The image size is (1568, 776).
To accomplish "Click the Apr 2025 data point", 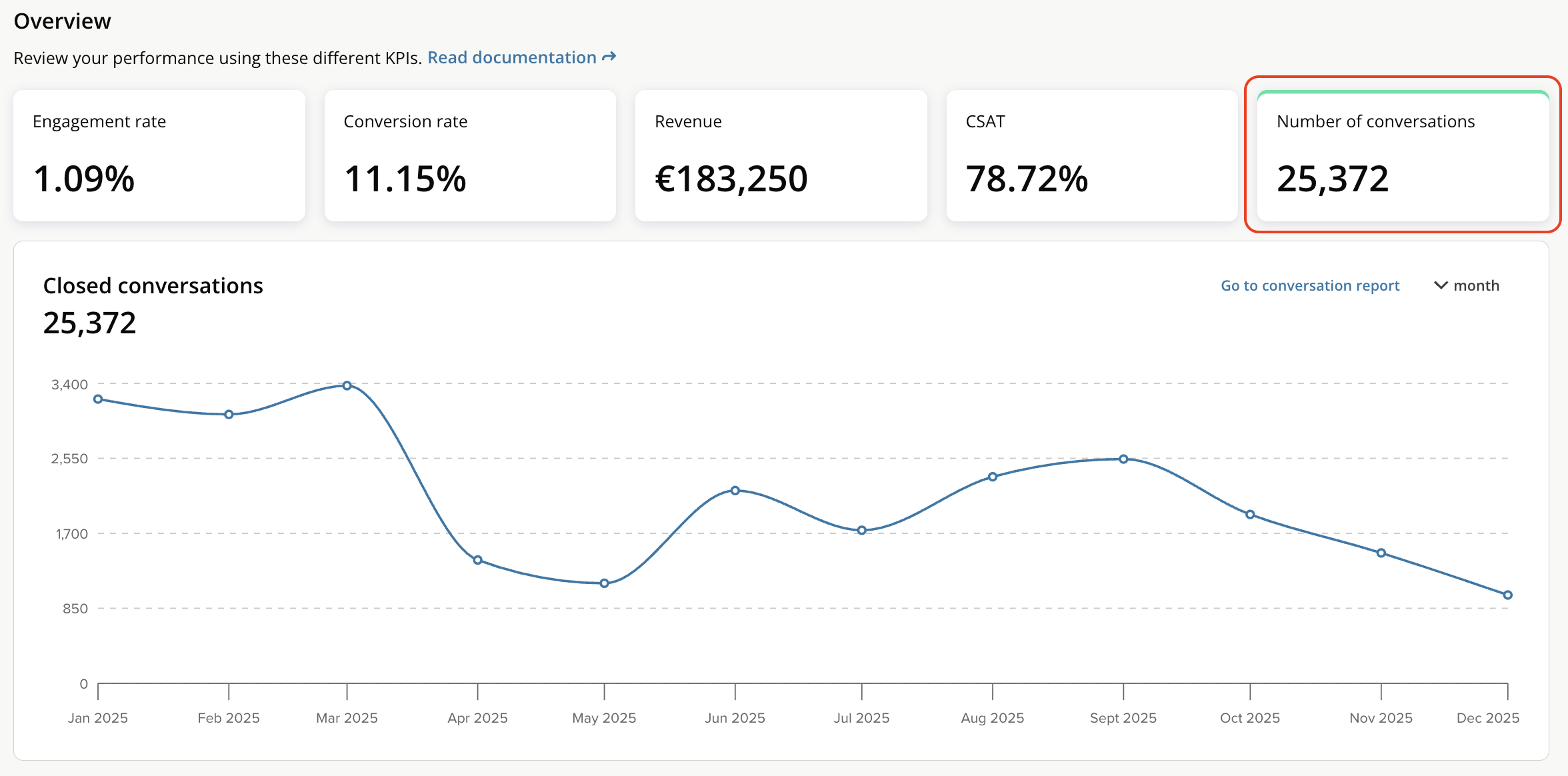I will tap(477, 560).
